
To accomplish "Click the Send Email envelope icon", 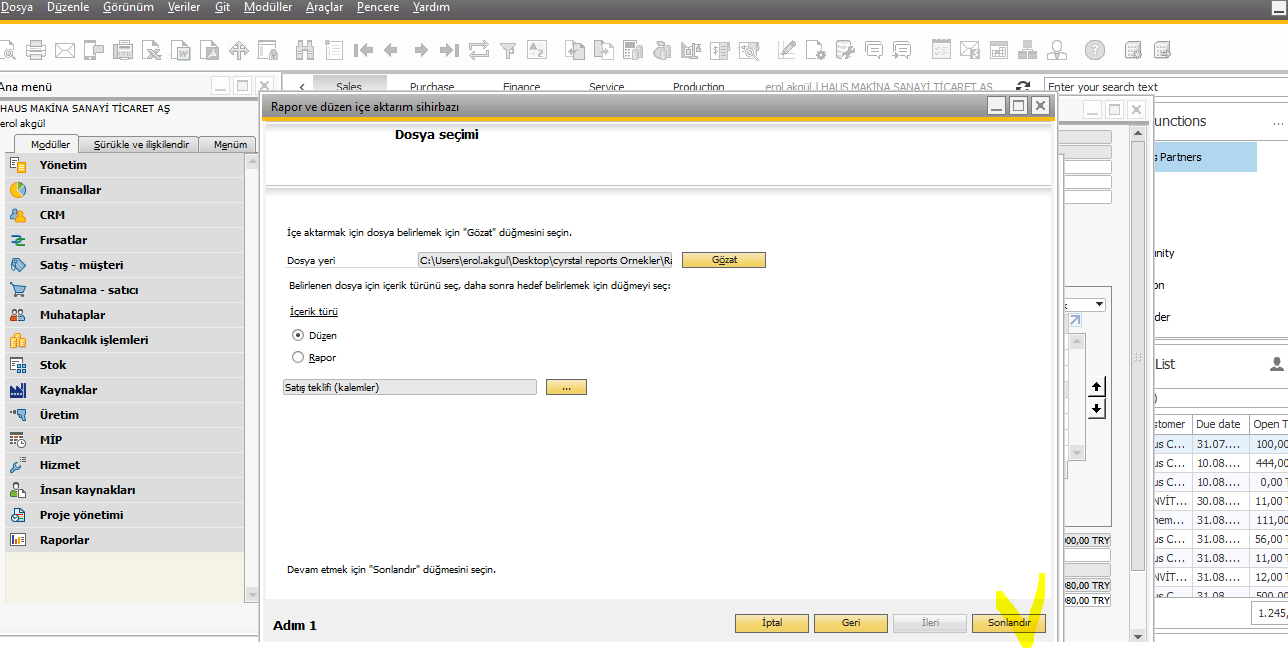I will [65, 49].
